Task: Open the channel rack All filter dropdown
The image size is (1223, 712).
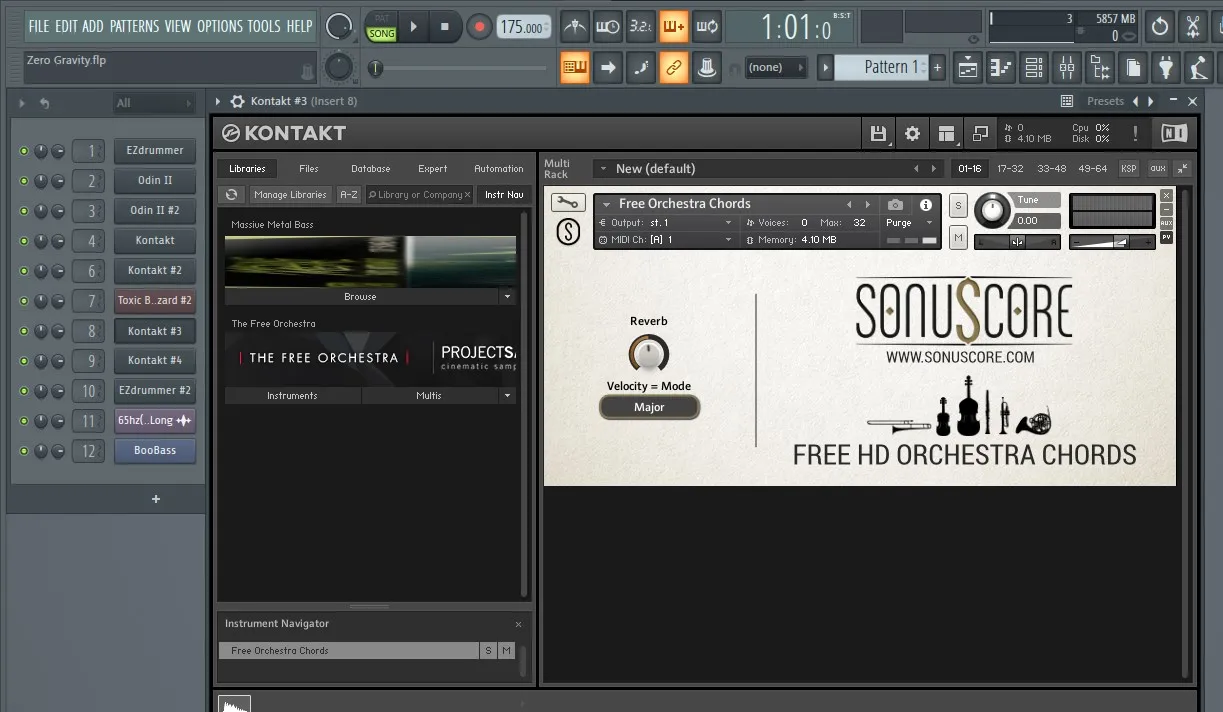Action: coord(153,103)
